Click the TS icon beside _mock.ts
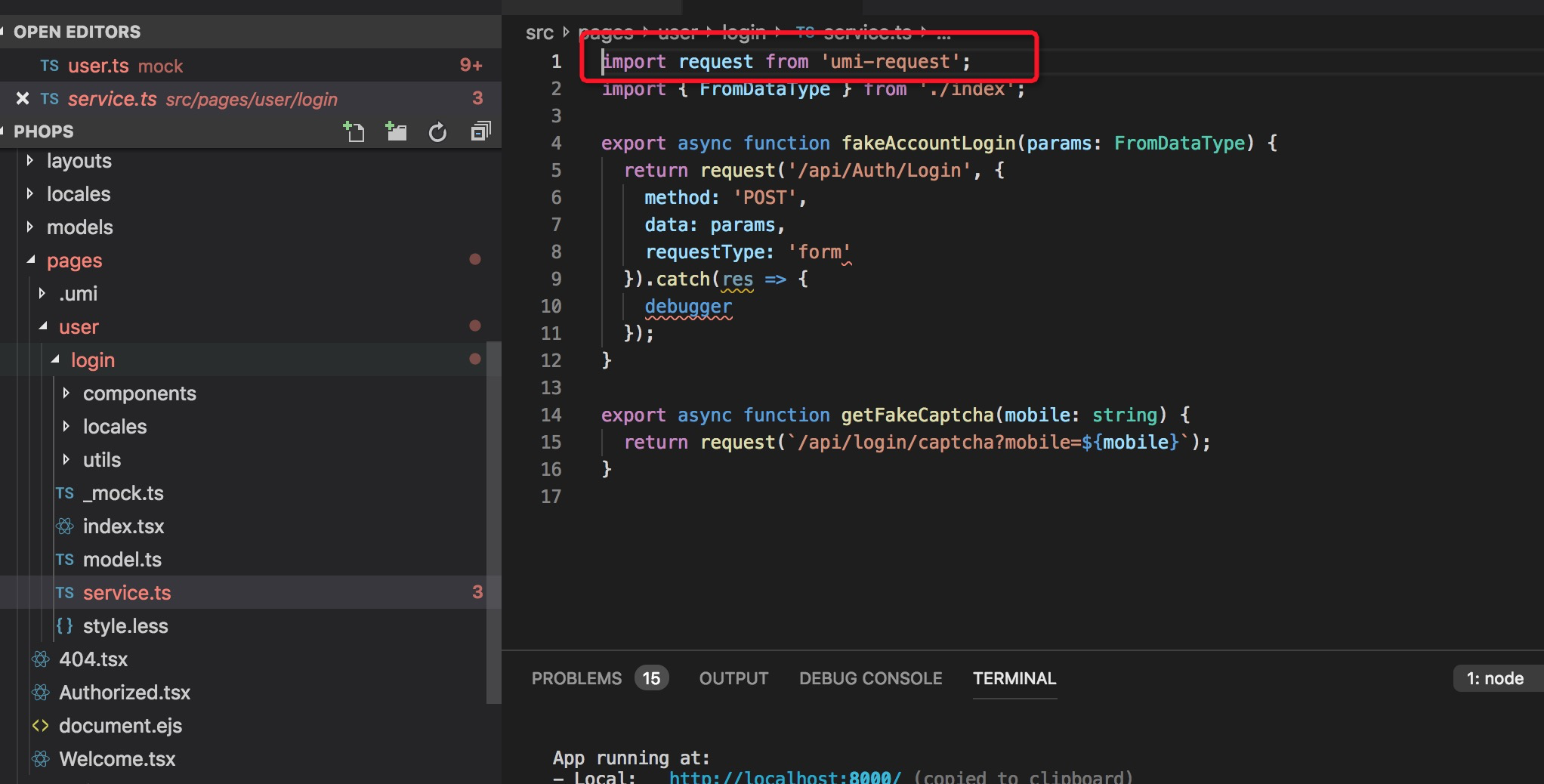Viewport: 1544px width, 784px height. [x=65, y=493]
